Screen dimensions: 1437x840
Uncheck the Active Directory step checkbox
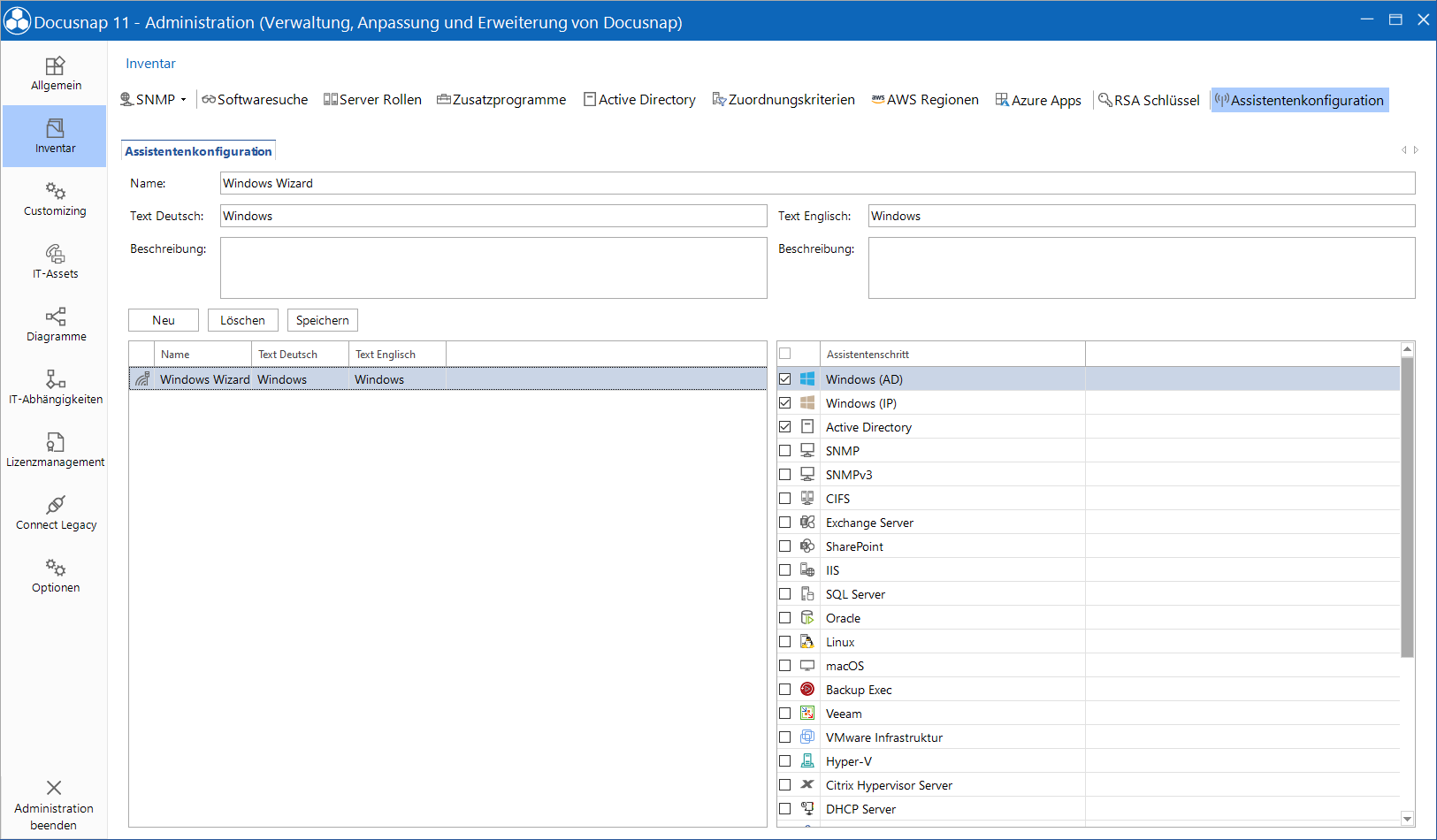click(x=784, y=427)
